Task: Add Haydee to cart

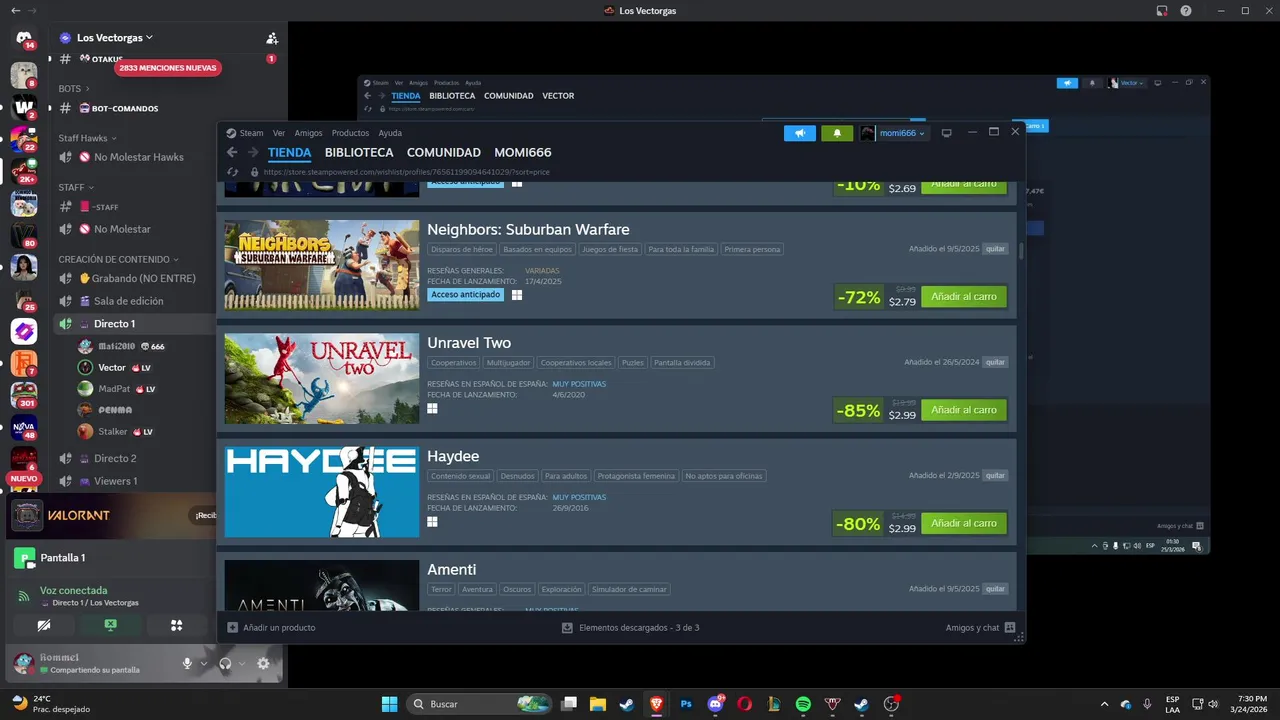Action: coord(964,523)
